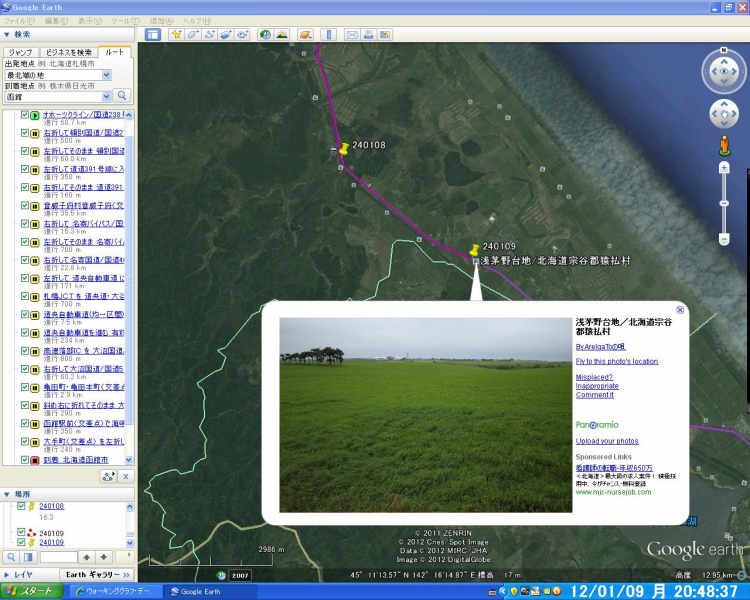Show historical imagery clock icon in toolbar

(265, 34)
